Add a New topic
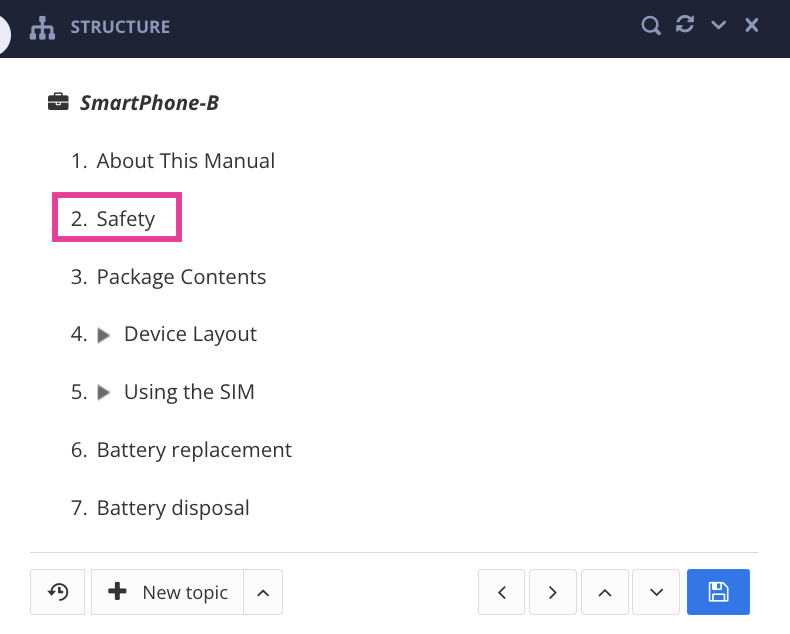Image resolution: width=790 pixels, height=634 pixels. [168, 592]
